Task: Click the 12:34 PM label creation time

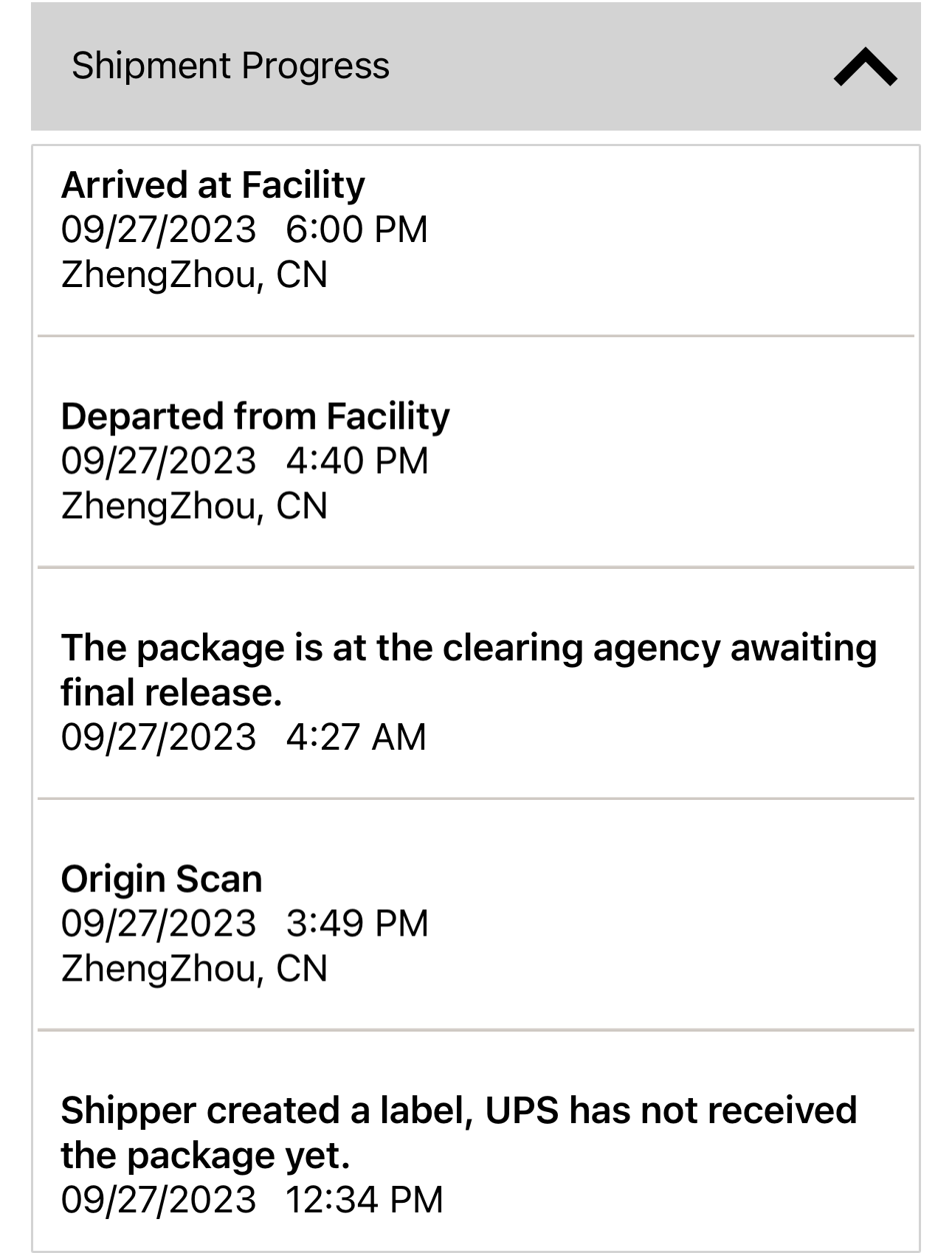Action: [x=365, y=1200]
